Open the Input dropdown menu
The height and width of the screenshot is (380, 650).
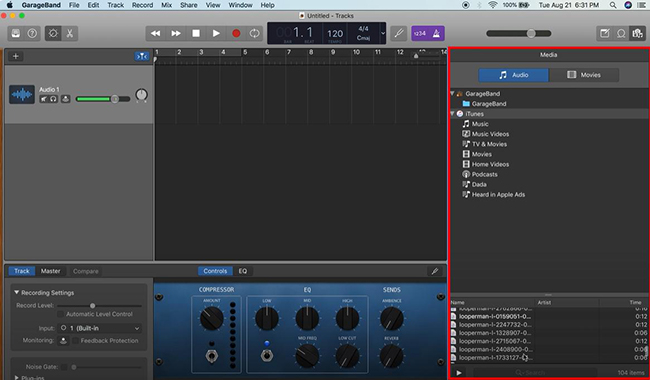click(99, 328)
